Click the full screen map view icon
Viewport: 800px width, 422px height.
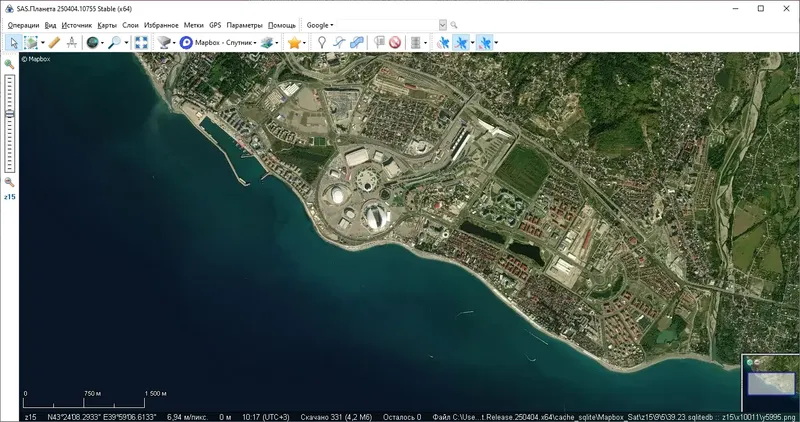(141, 43)
